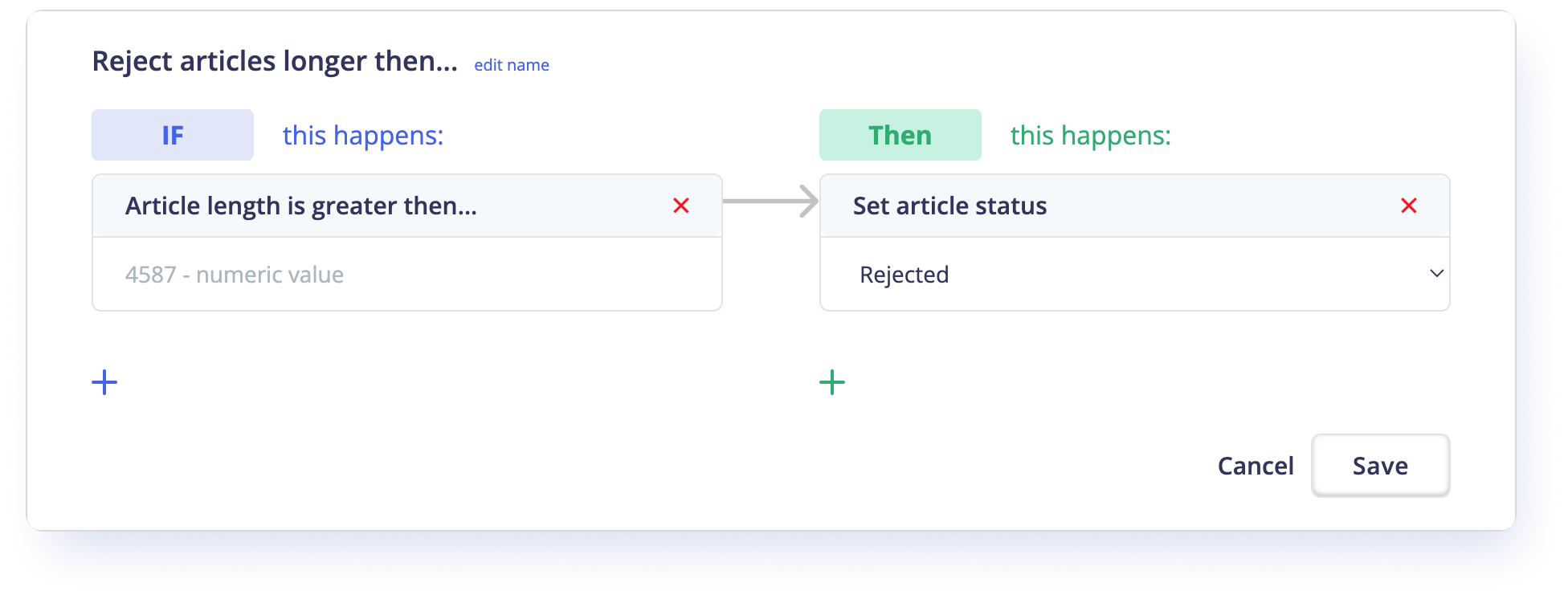The width and height of the screenshot is (1568, 599).
Task: Cancel the rule editing dialog
Action: click(1255, 466)
